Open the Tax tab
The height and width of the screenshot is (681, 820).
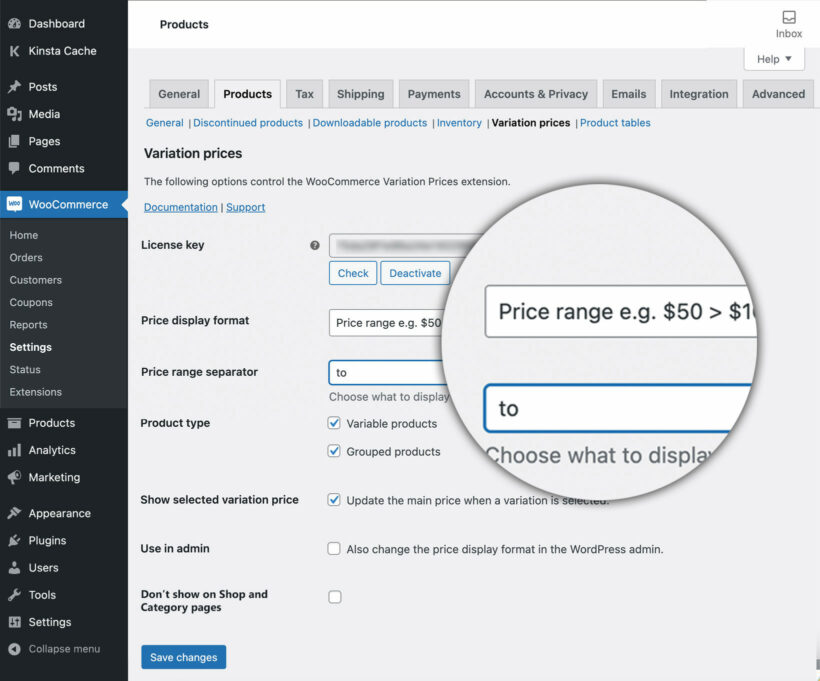pyautogui.click(x=304, y=94)
